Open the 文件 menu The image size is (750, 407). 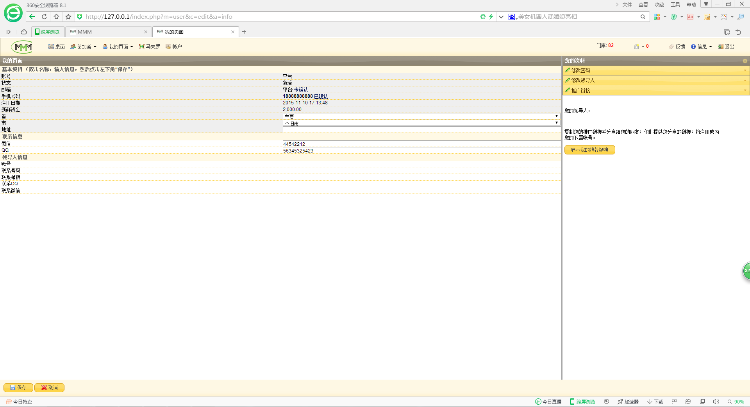[627, 4]
